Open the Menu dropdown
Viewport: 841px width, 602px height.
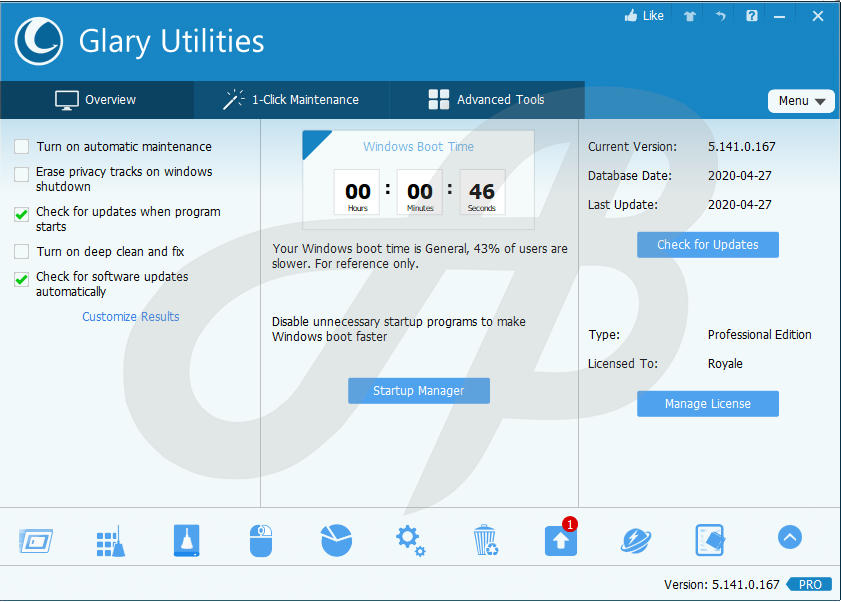801,101
